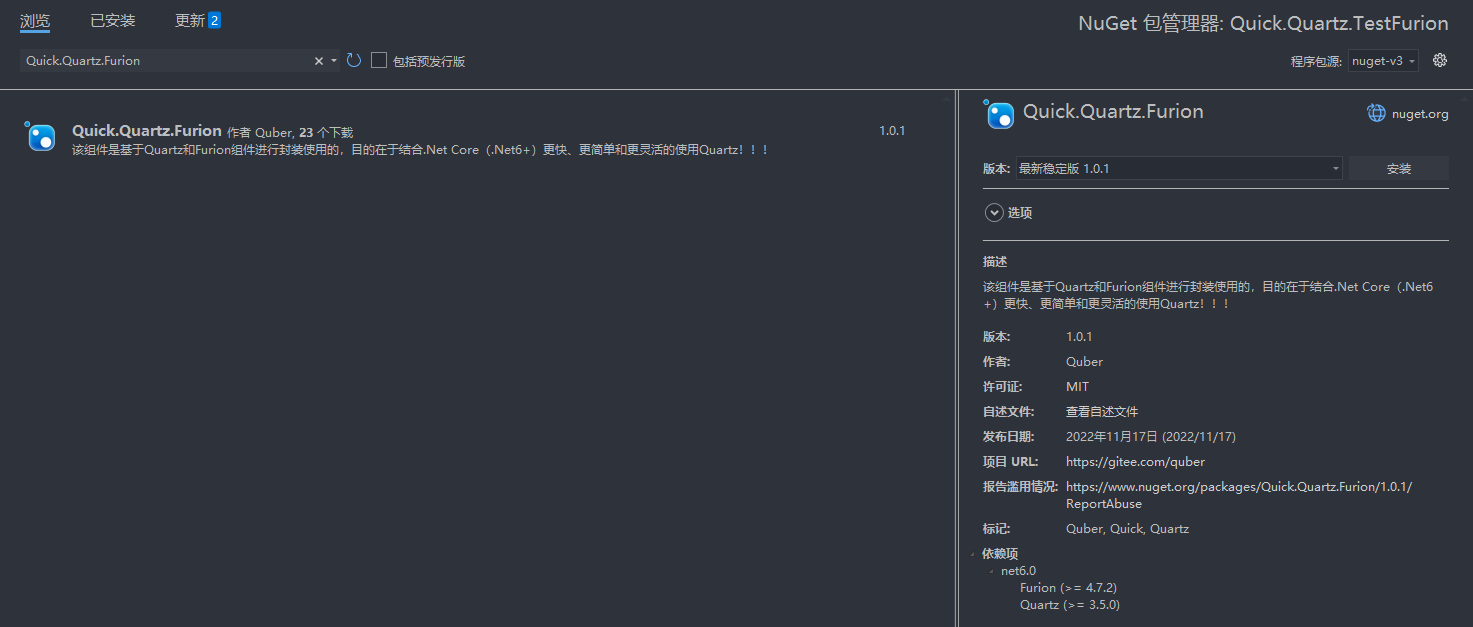
Task: Click the package icon in details panel header
Action: pyautogui.click(x=999, y=114)
